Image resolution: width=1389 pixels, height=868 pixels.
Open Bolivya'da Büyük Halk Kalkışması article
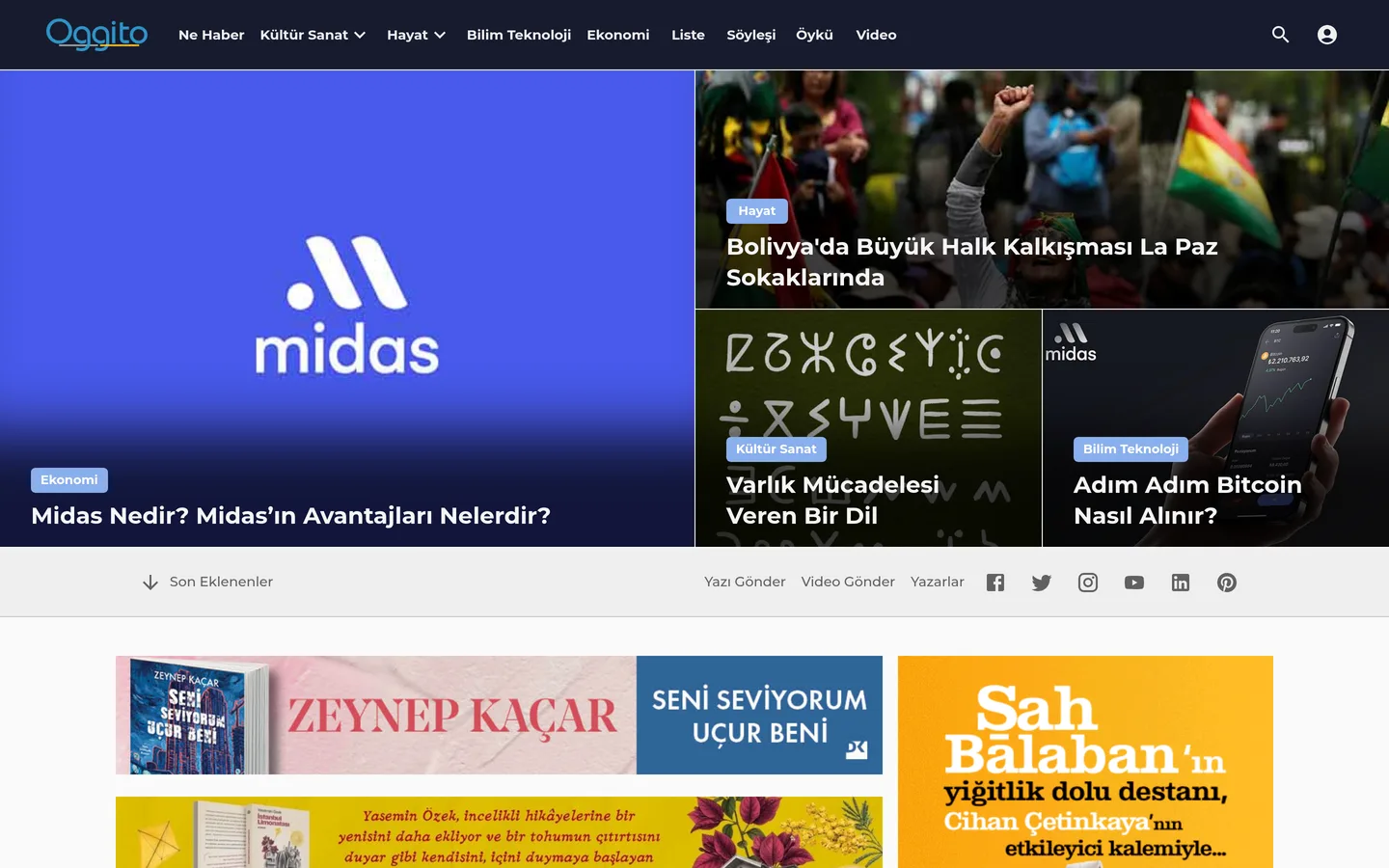tap(972, 262)
